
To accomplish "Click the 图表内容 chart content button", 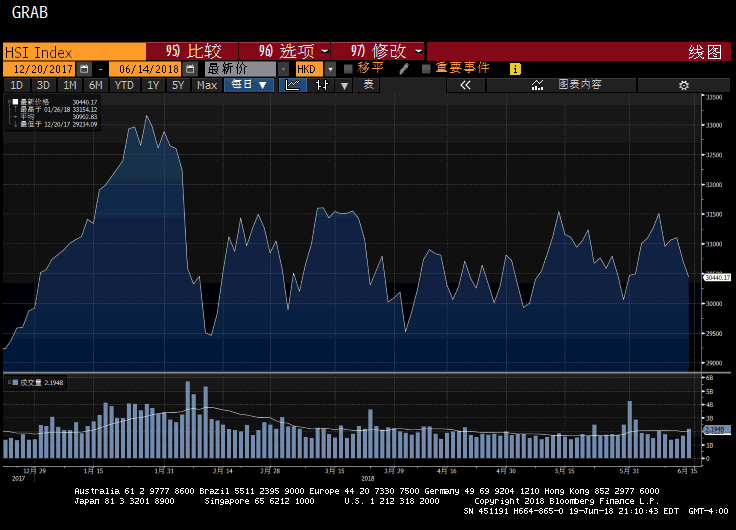I will coord(561,85).
